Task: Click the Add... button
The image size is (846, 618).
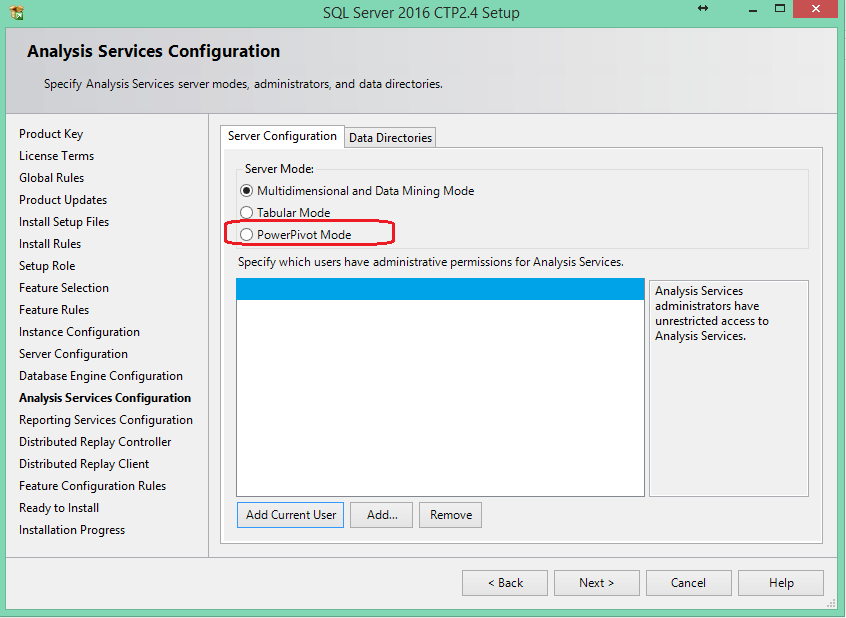Action: tap(381, 515)
